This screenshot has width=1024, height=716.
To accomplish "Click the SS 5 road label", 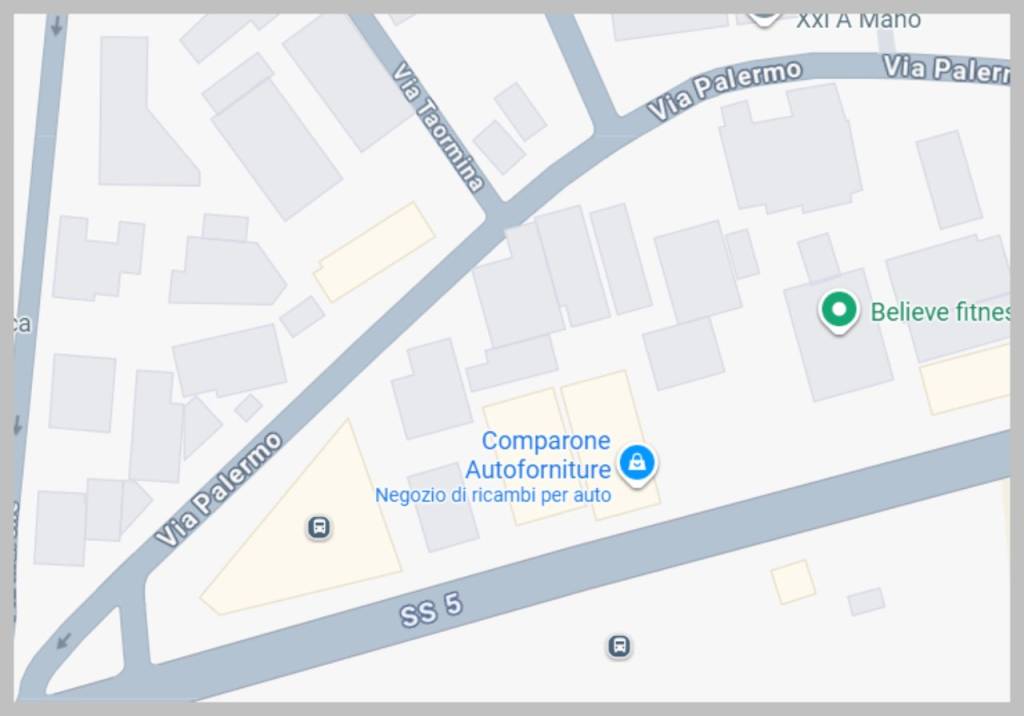I will coord(431,610).
